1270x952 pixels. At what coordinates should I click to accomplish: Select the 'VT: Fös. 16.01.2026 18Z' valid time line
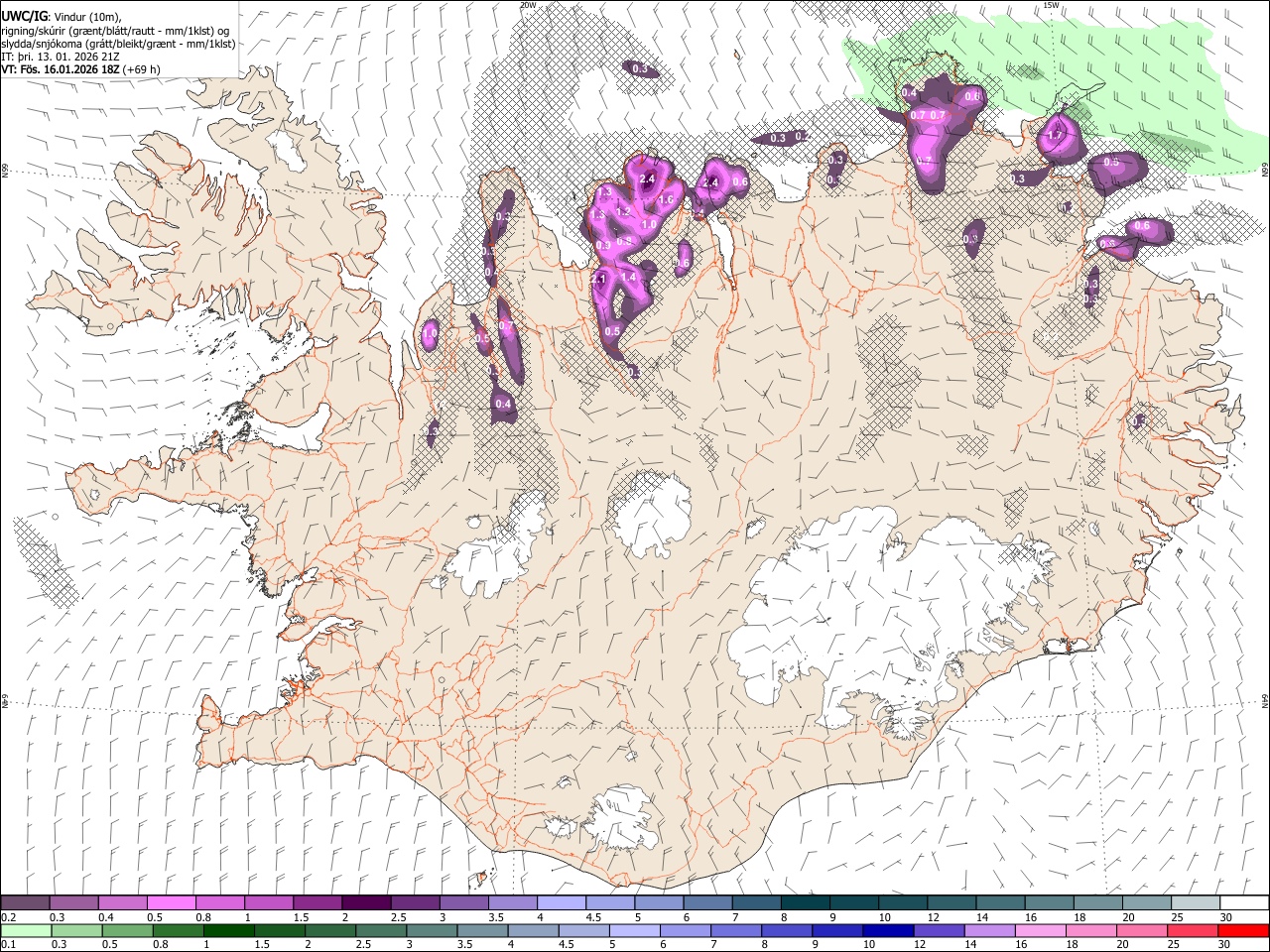tap(80, 69)
